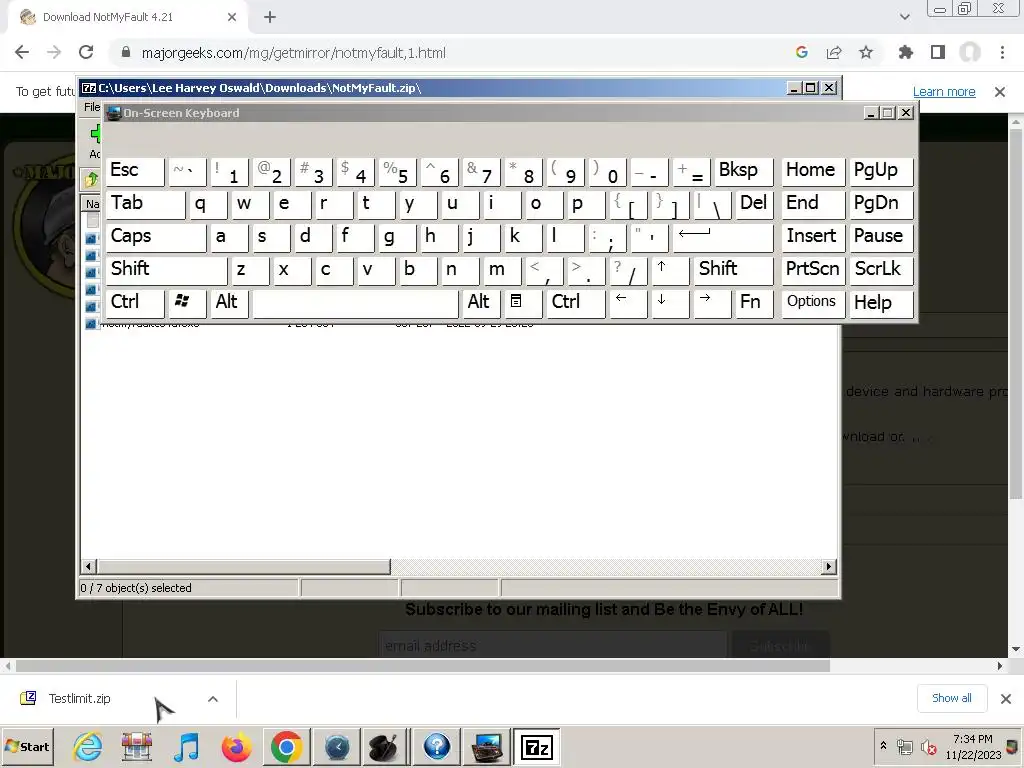Click the PrtScn key
The width and height of the screenshot is (1024, 768).
coord(812,270)
